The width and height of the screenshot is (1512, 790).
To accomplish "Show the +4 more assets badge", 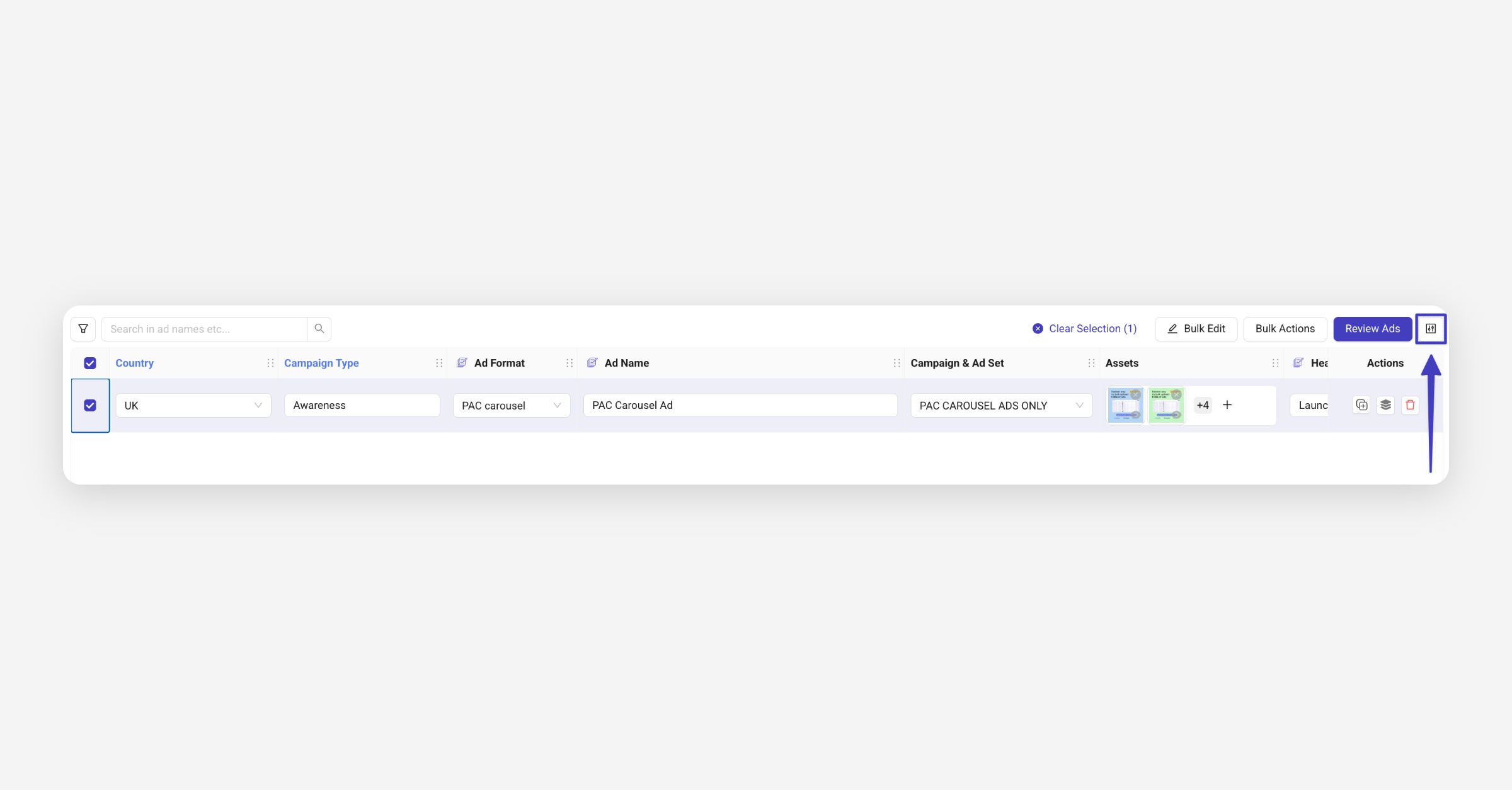I will pos(1203,405).
